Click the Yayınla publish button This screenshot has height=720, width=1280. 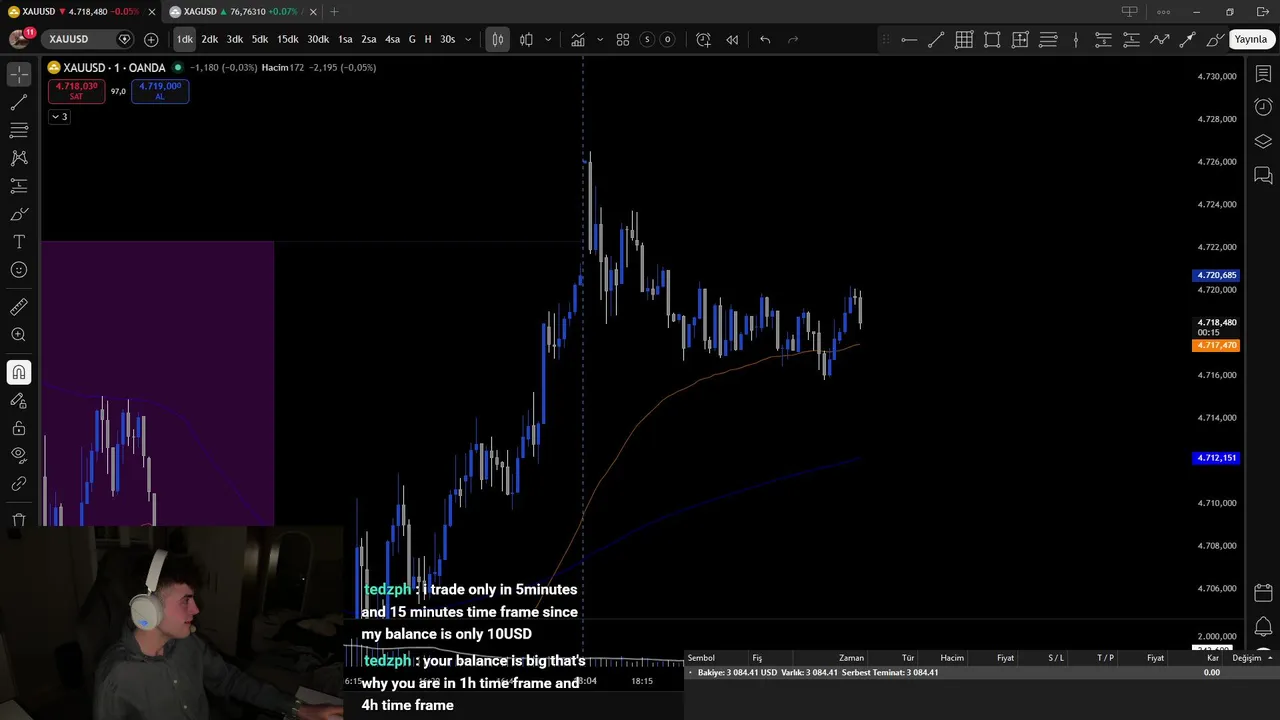pos(1250,39)
